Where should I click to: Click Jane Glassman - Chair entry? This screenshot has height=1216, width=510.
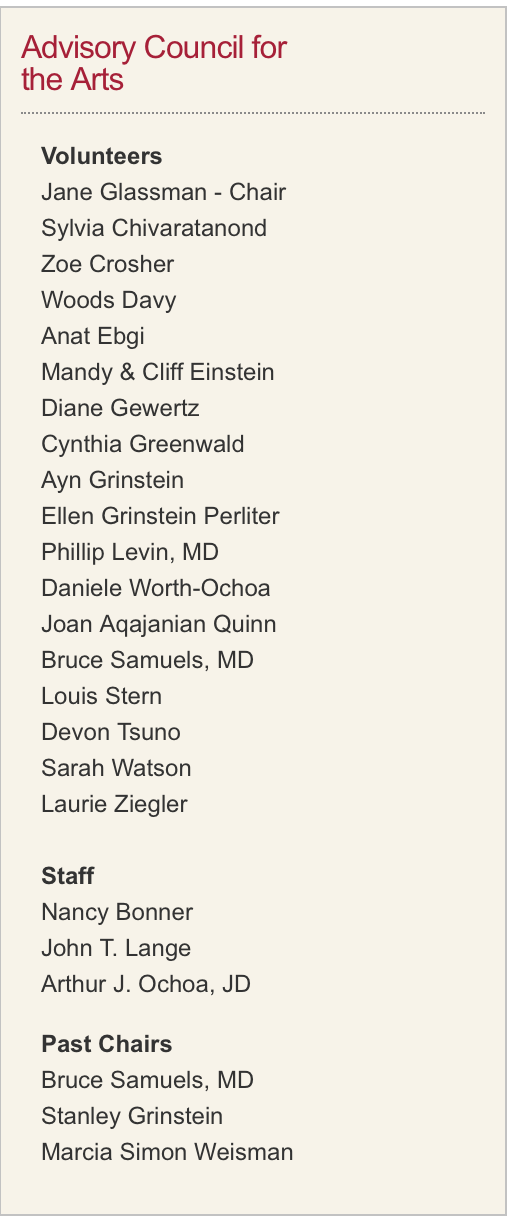coord(164,192)
